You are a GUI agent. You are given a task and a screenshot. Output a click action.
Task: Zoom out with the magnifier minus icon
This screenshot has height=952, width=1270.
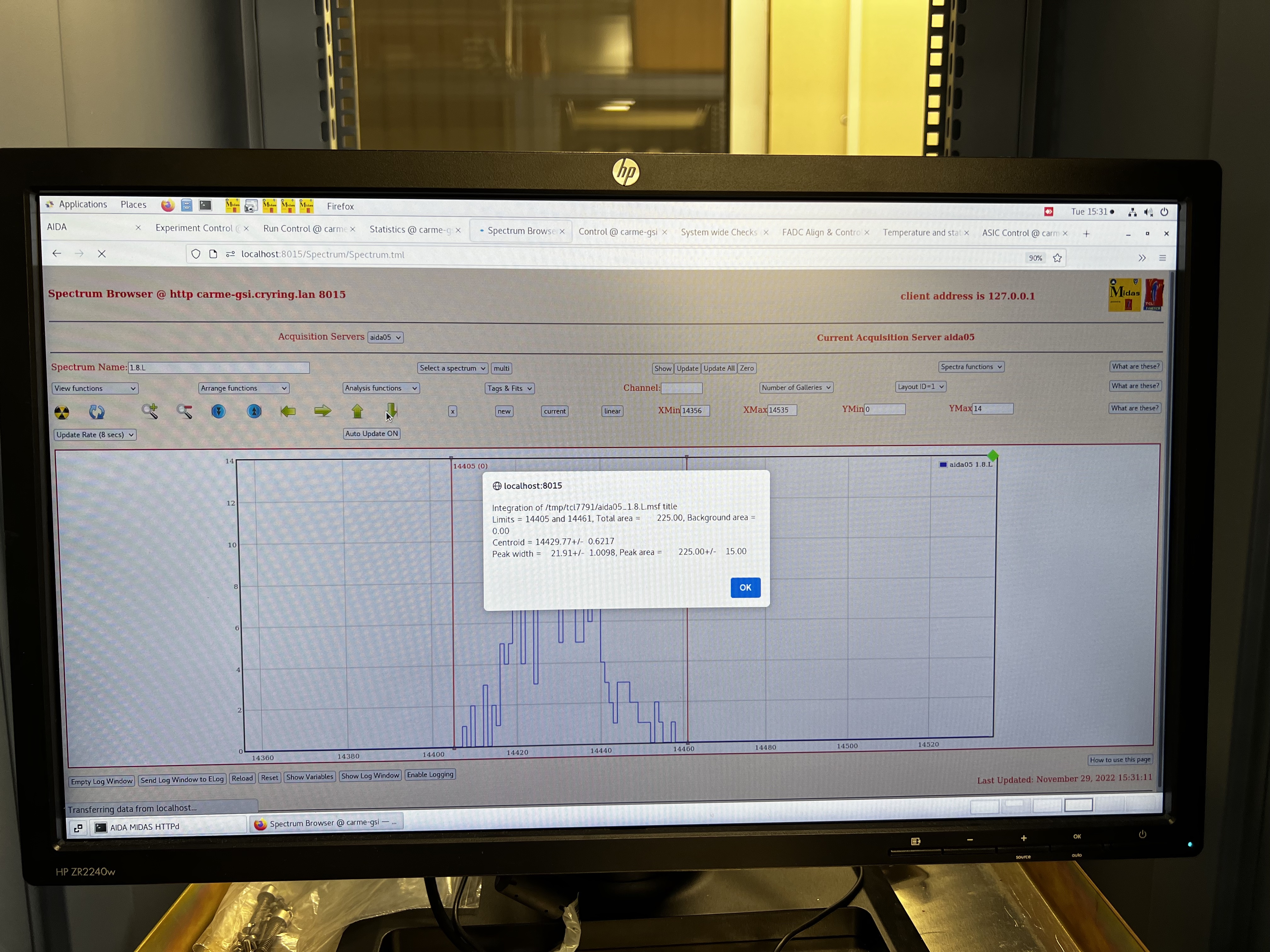[184, 411]
